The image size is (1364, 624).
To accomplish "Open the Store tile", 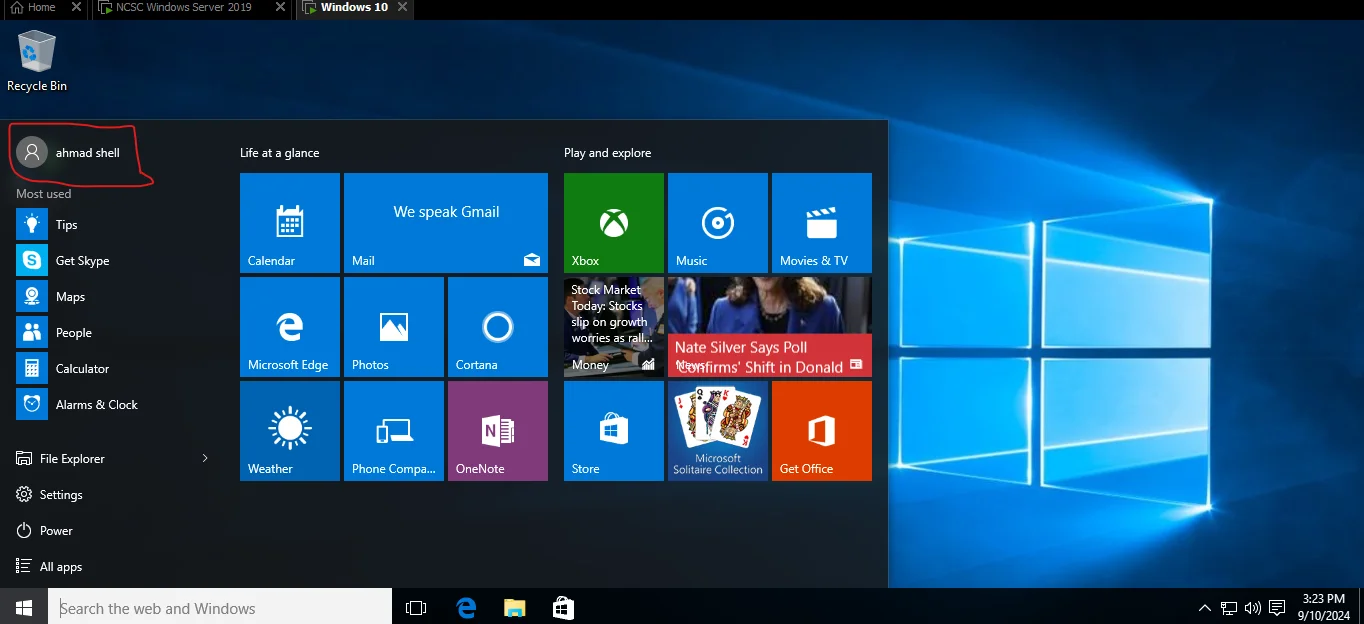I will 614,431.
